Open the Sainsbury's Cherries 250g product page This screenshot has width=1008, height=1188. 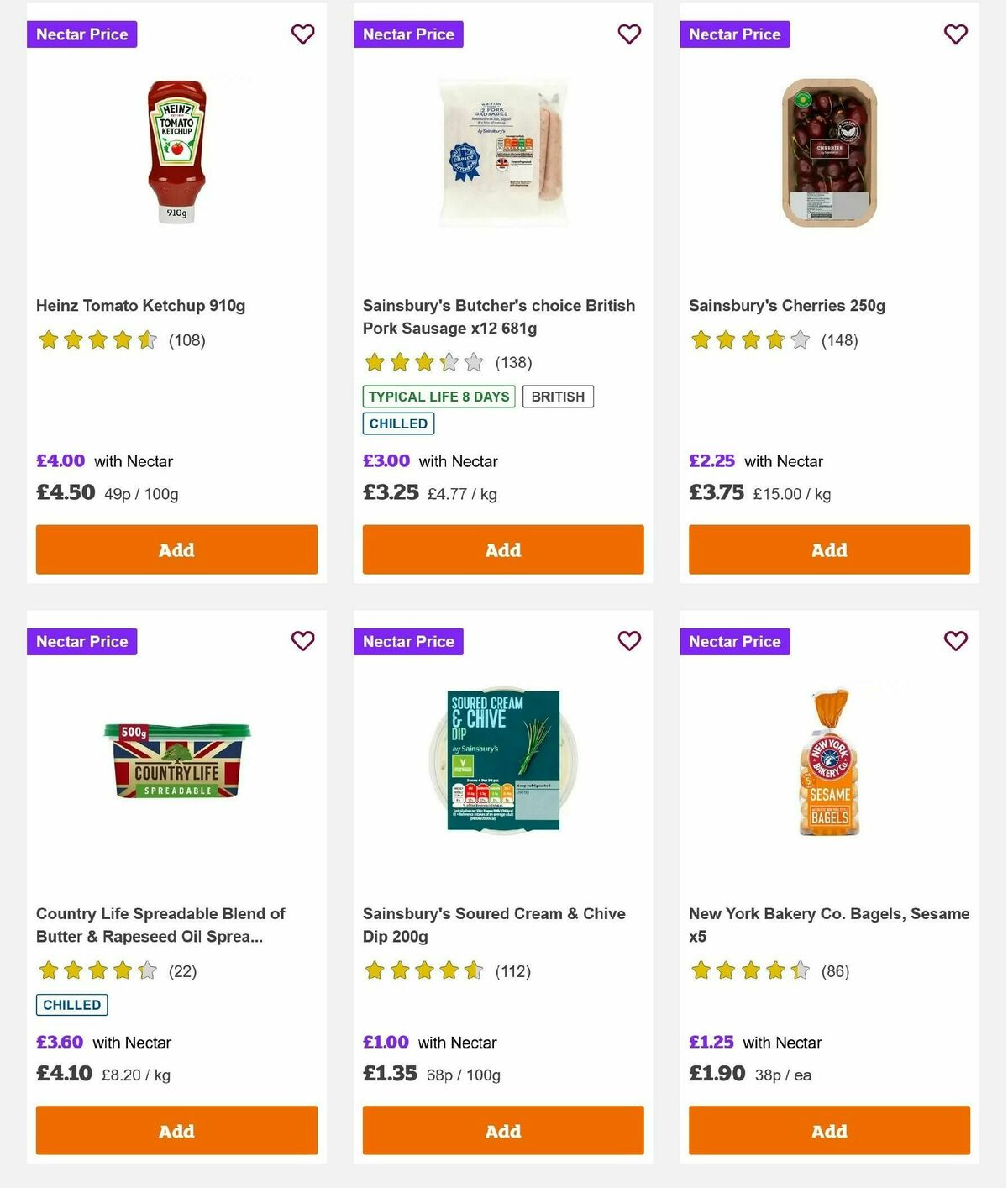pyautogui.click(x=786, y=305)
